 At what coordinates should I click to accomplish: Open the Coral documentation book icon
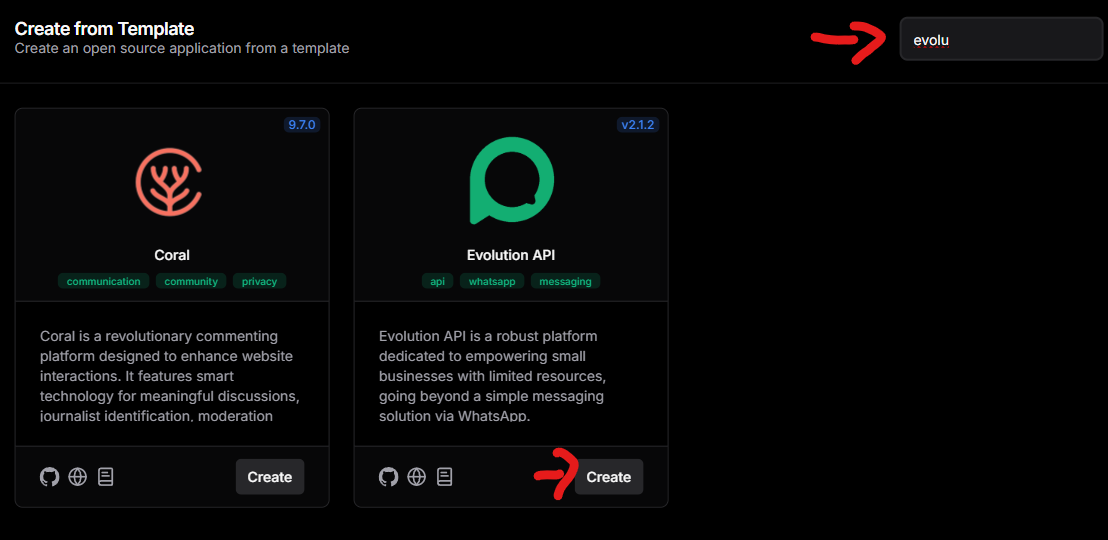[x=106, y=477]
